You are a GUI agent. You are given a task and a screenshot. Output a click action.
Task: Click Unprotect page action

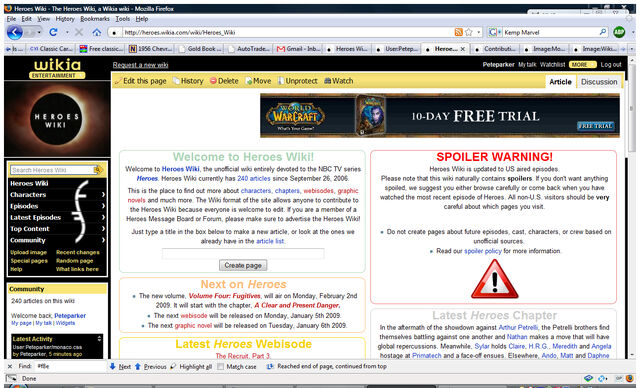pos(298,81)
